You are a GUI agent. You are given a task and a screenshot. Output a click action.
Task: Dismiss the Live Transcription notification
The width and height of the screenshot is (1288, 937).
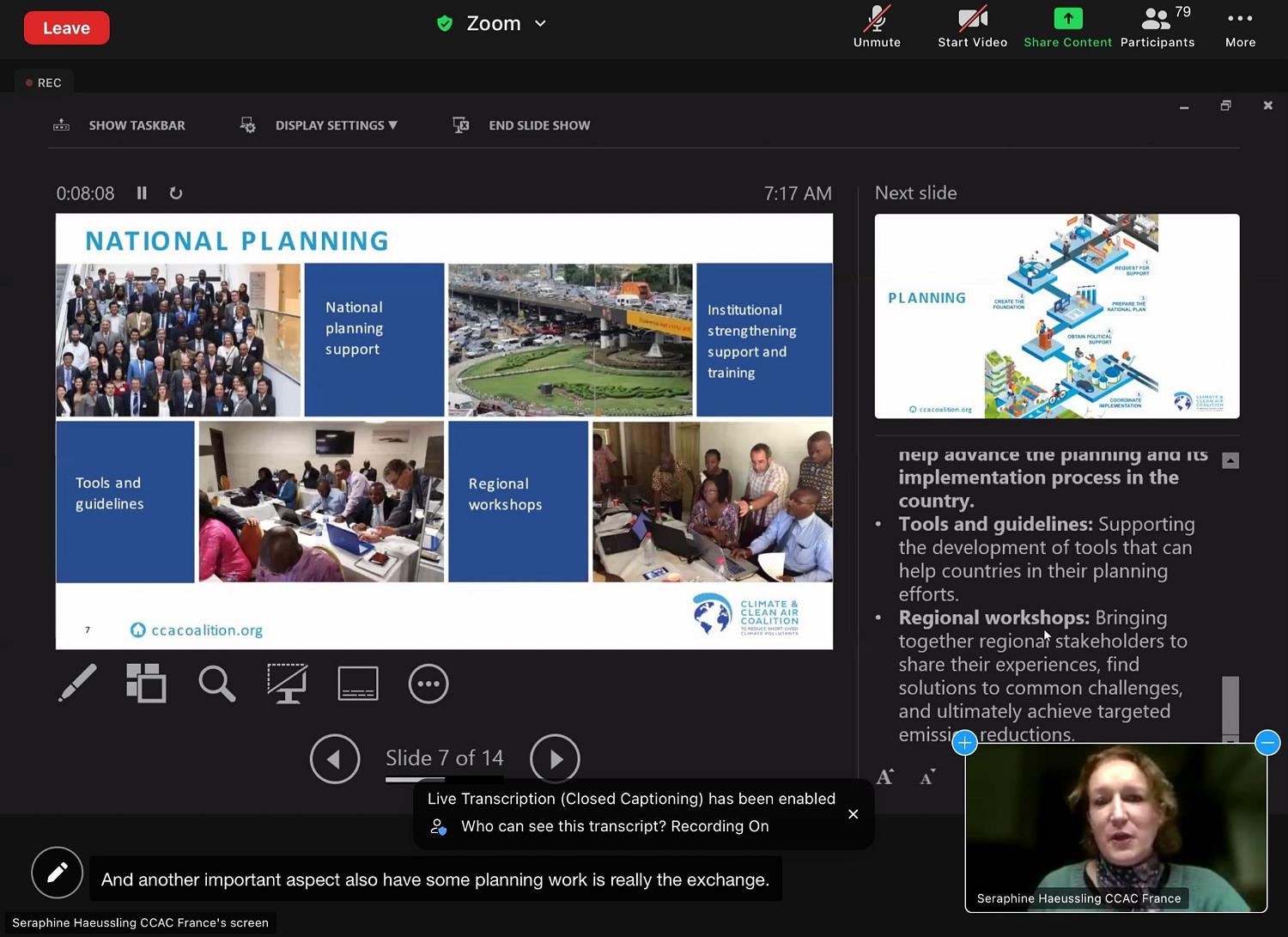pos(853,814)
